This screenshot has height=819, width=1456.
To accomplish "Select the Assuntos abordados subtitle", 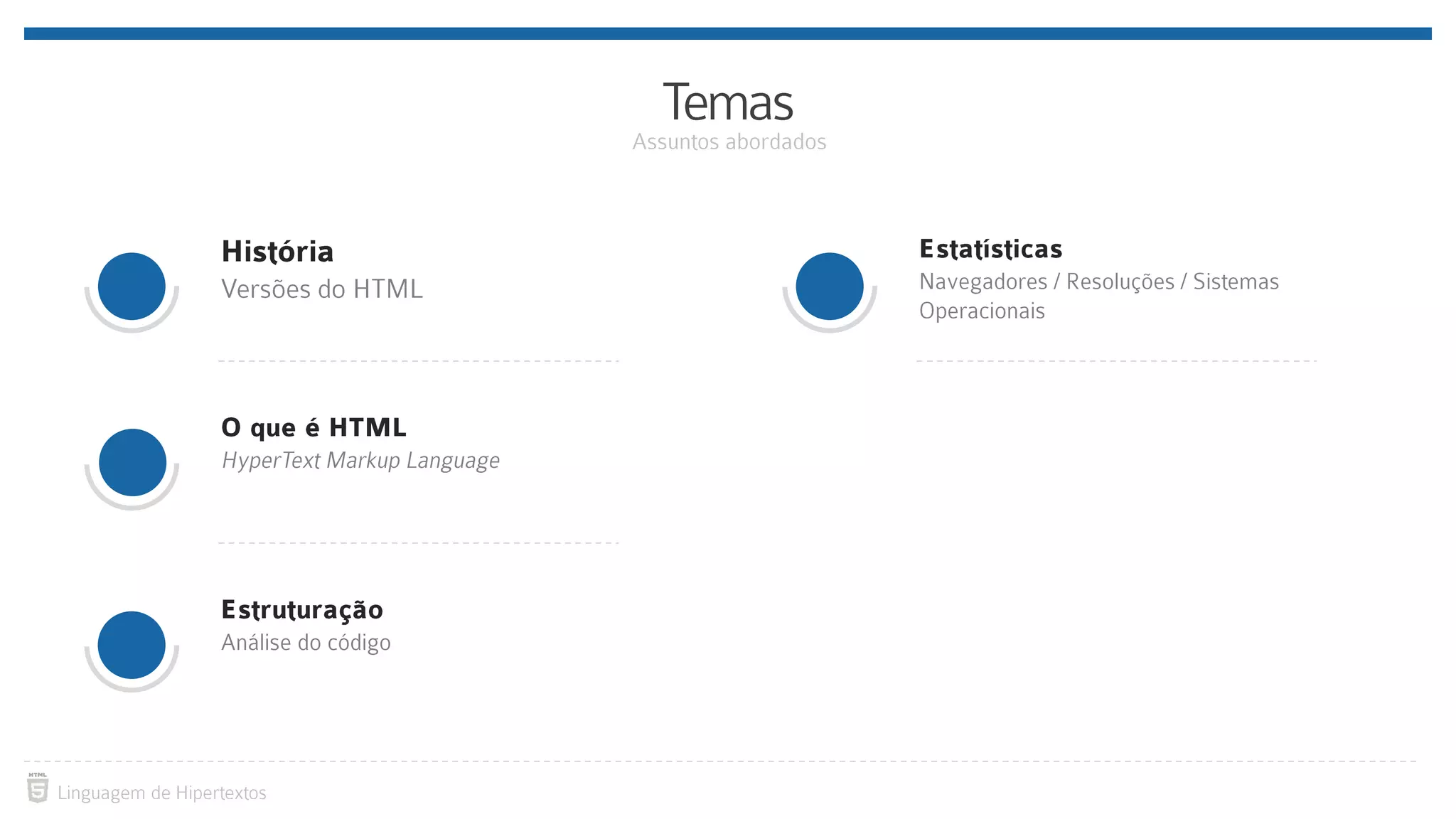I will (x=729, y=142).
